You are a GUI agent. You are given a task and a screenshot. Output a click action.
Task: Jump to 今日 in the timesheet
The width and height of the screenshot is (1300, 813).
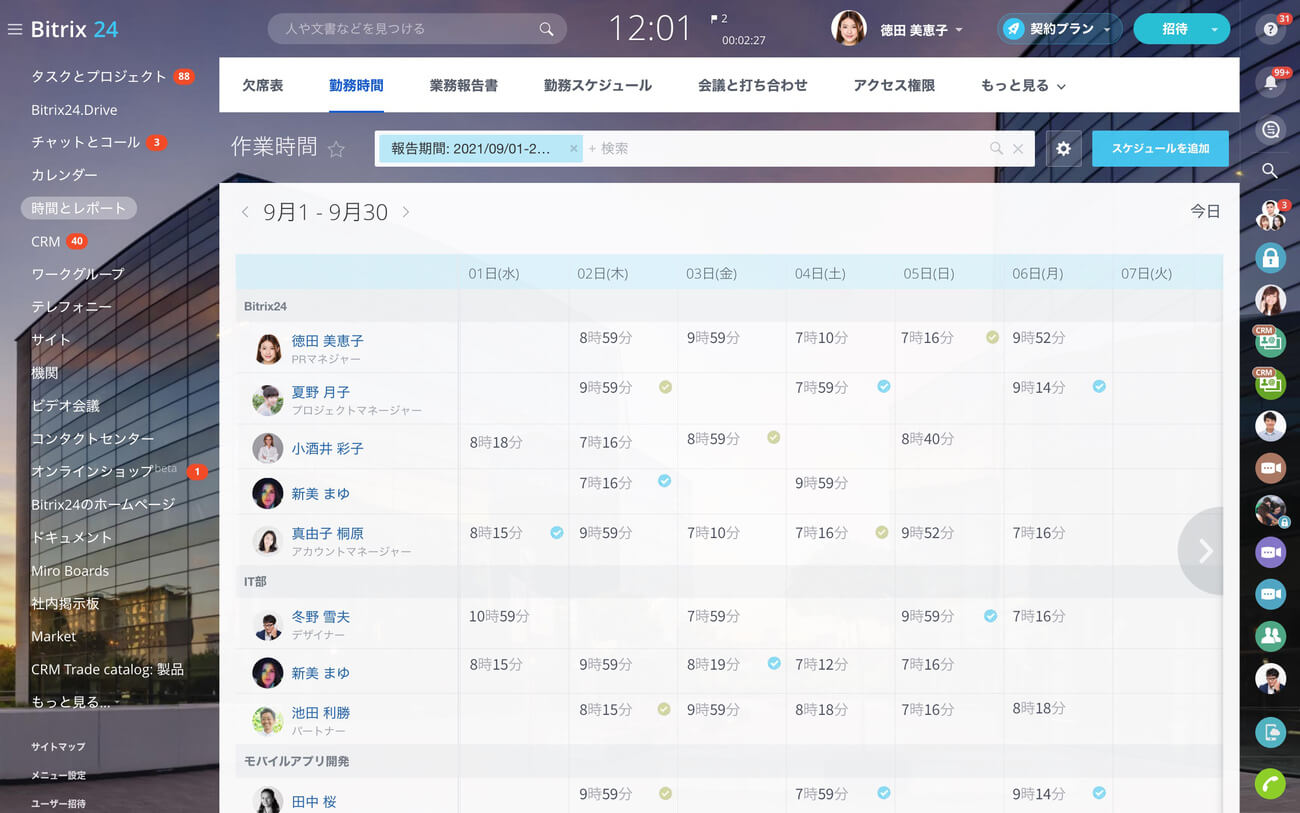pos(1205,212)
